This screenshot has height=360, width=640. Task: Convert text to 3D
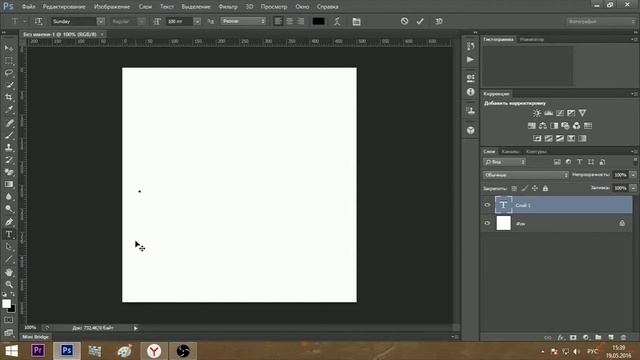click(439, 21)
